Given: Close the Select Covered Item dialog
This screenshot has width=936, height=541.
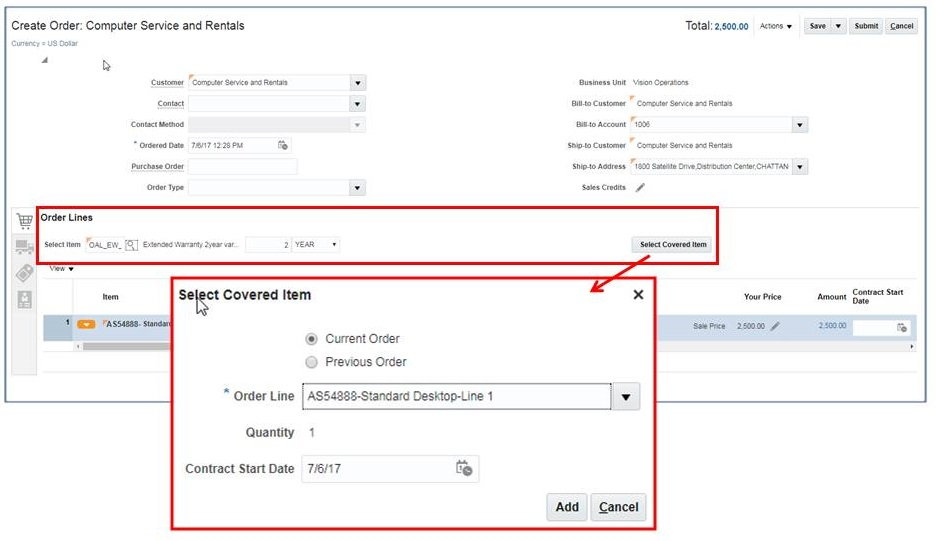Looking at the screenshot, I should tap(638, 294).
